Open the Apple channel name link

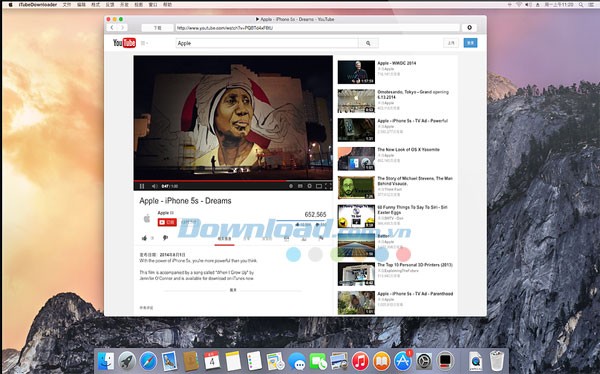tap(163, 213)
